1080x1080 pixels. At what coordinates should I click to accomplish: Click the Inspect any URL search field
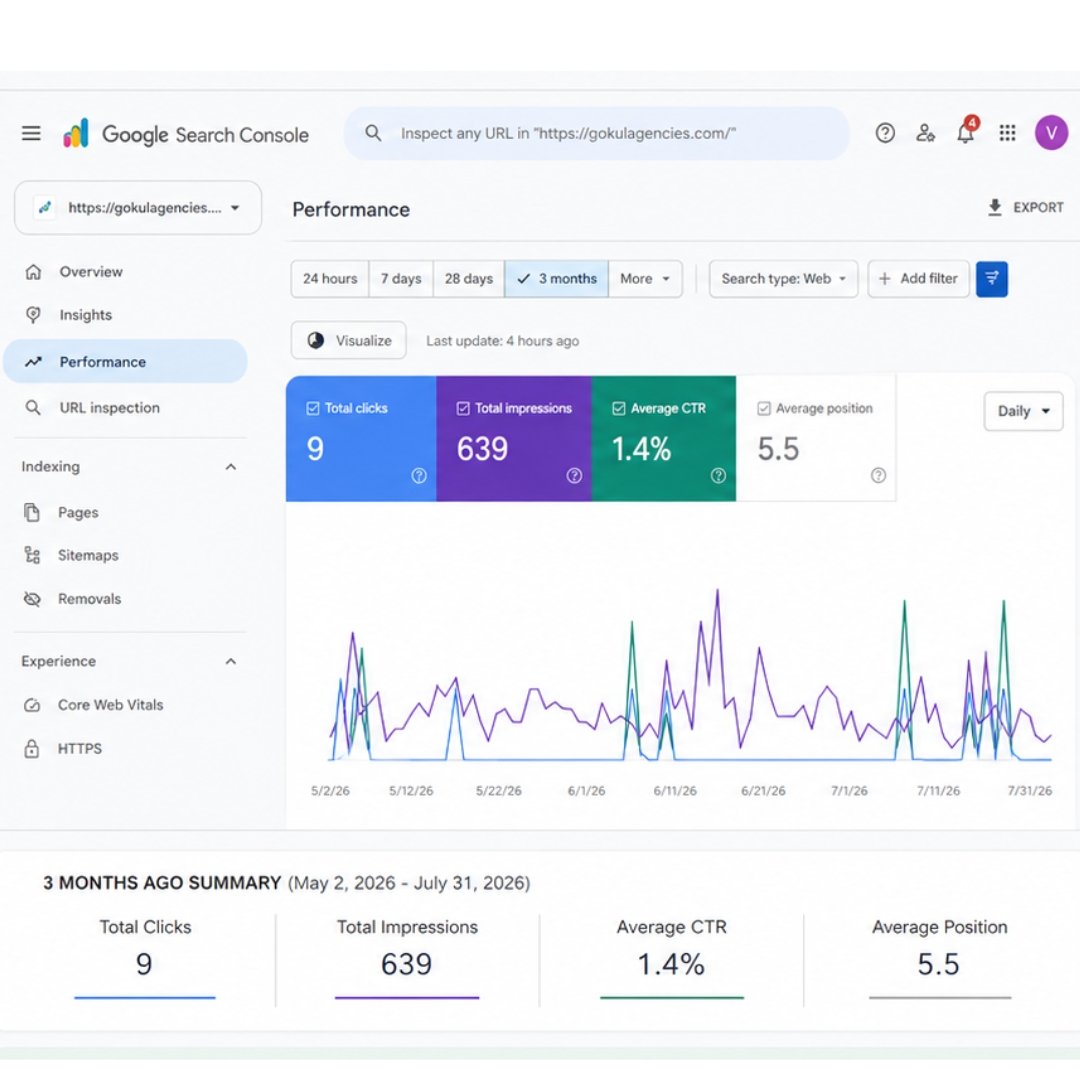click(x=596, y=133)
